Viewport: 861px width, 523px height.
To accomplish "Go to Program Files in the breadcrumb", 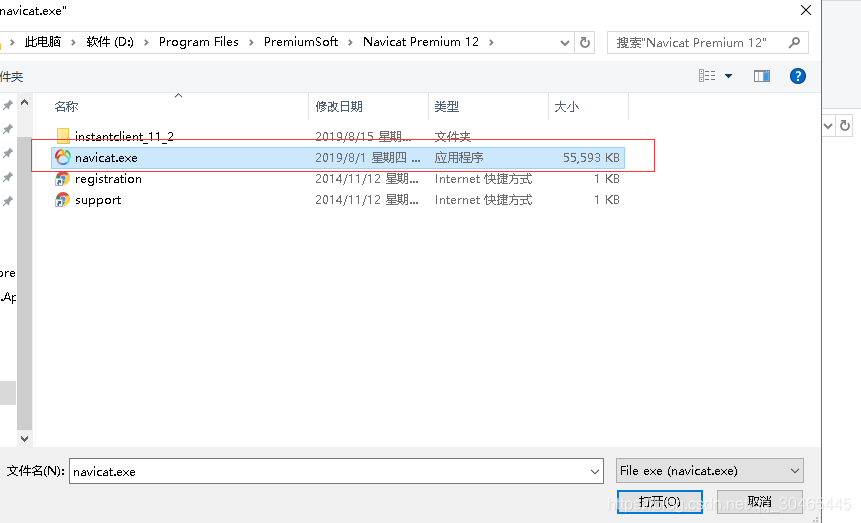I will [x=199, y=42].
